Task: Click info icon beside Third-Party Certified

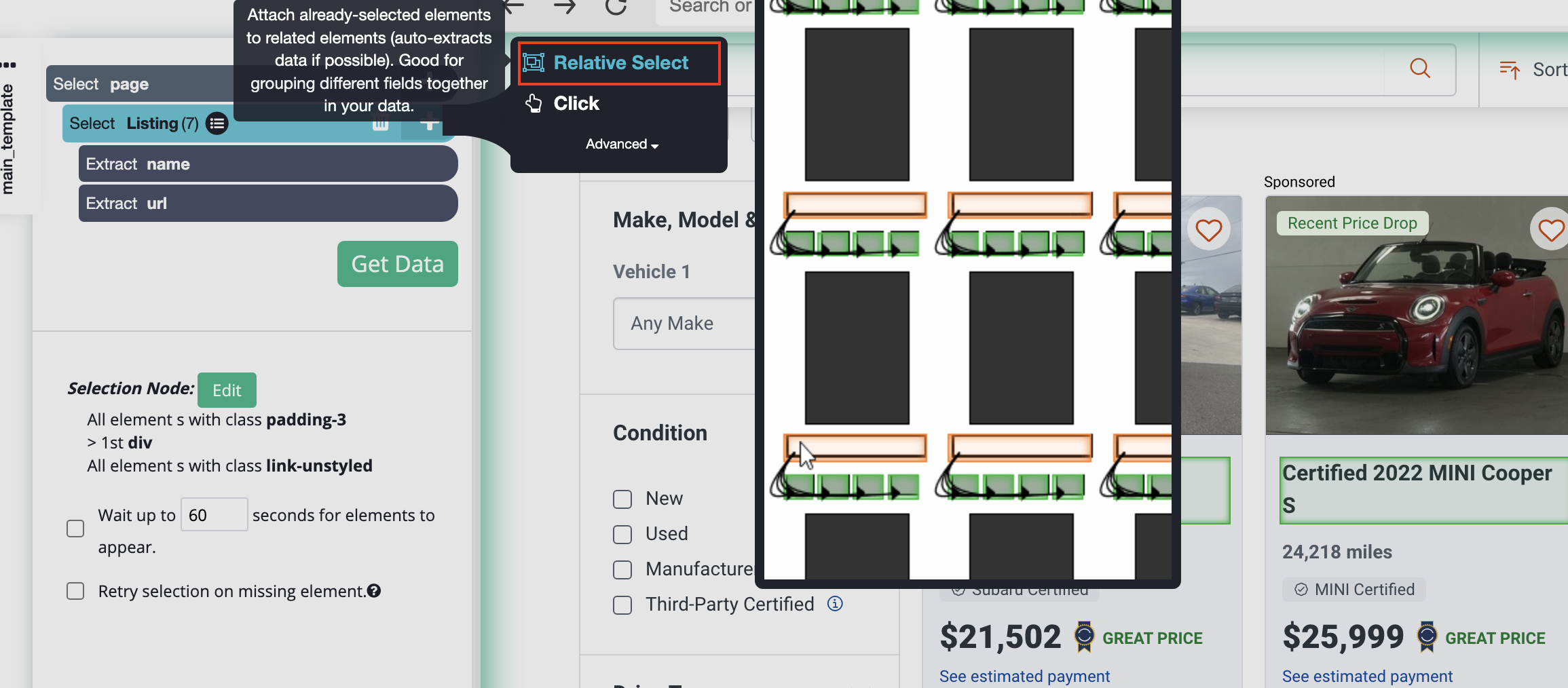Action: pyautogui.click(x=835, y=603)
